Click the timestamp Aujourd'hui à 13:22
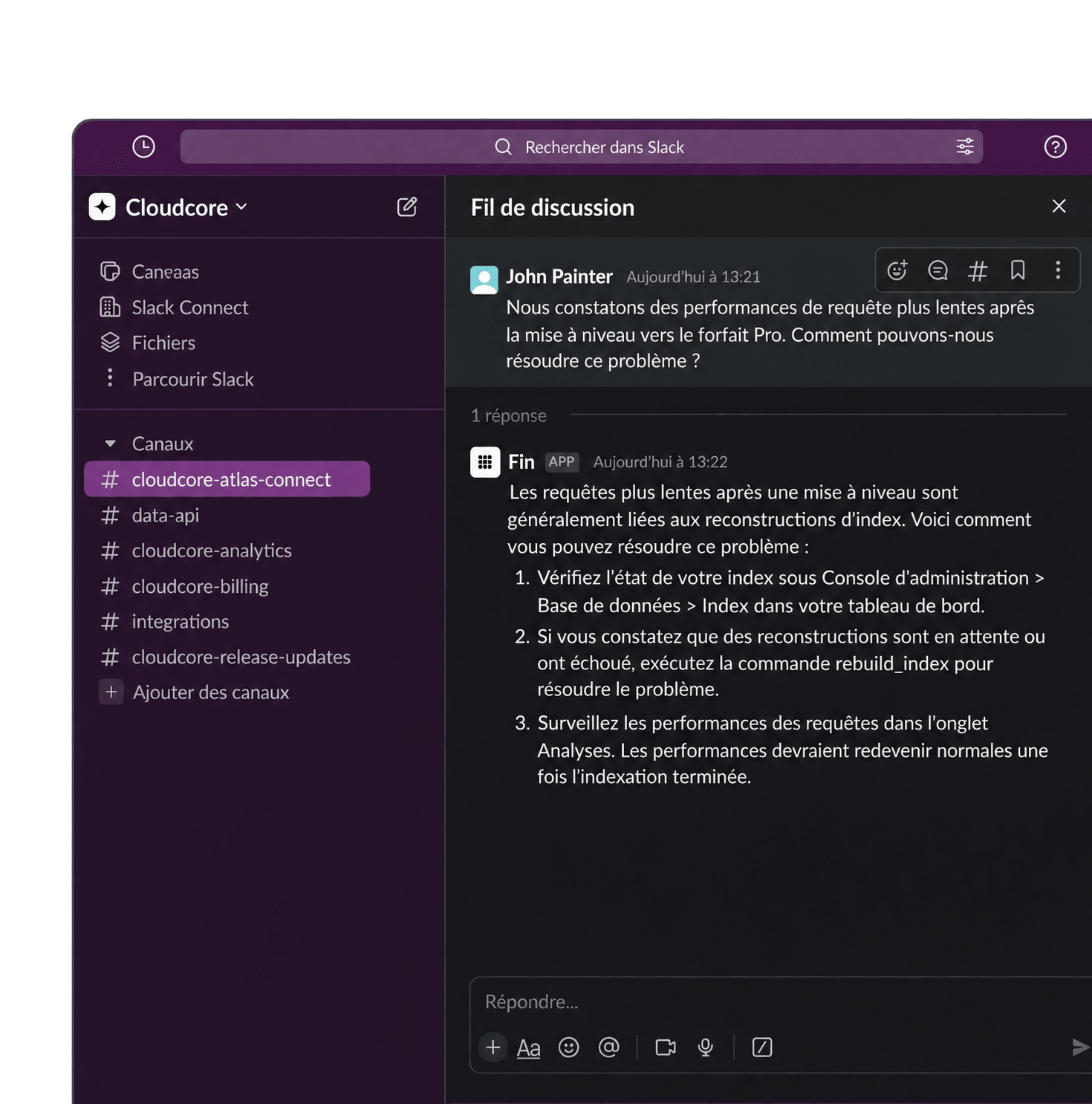Viewport: 1092px width, 1104px height. pyautogui.click(x=660, y=462)
